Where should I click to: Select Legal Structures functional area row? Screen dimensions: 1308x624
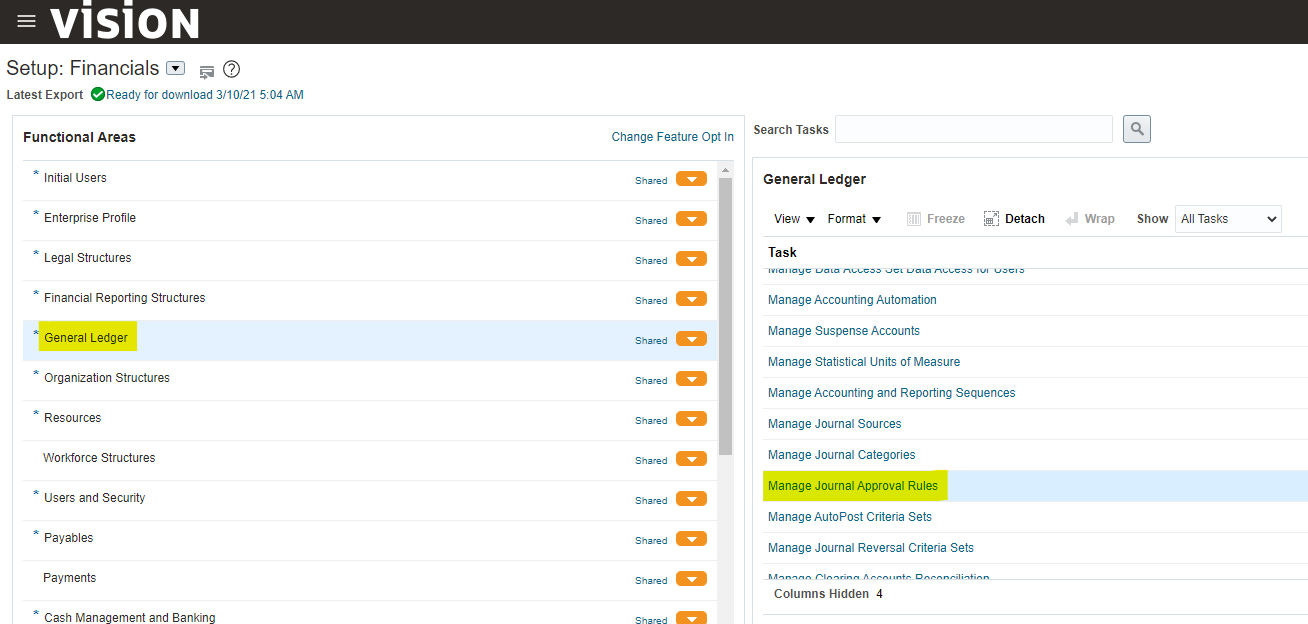[88, 258]
